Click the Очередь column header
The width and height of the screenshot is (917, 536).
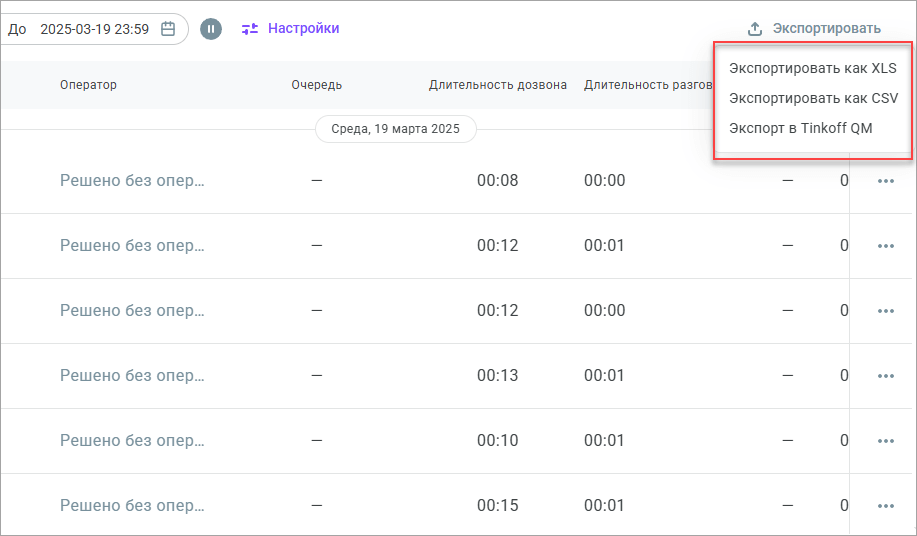click(316, 85)
